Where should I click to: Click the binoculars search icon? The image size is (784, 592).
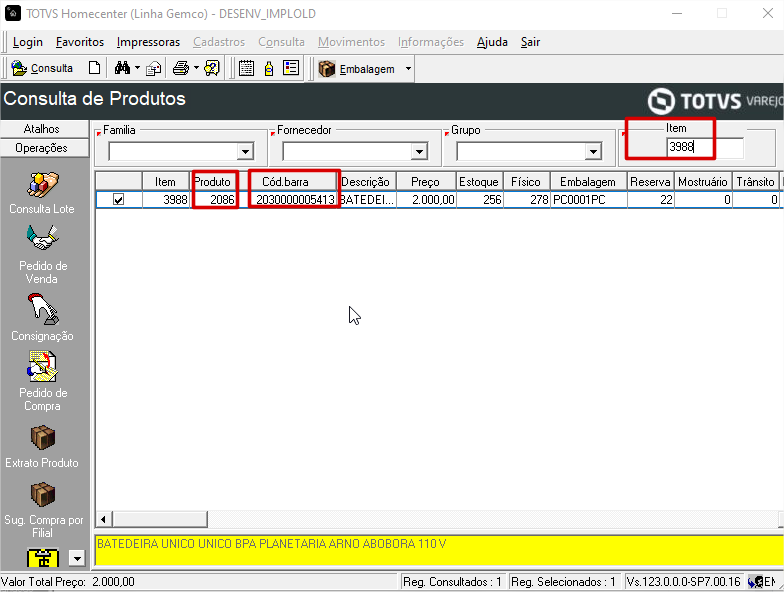(122, 68)
